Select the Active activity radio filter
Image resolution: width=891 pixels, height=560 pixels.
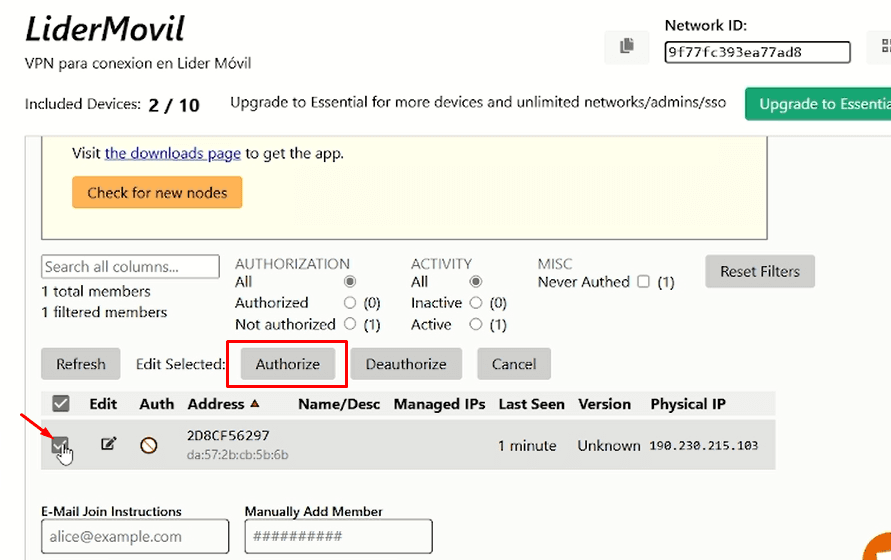476,324
